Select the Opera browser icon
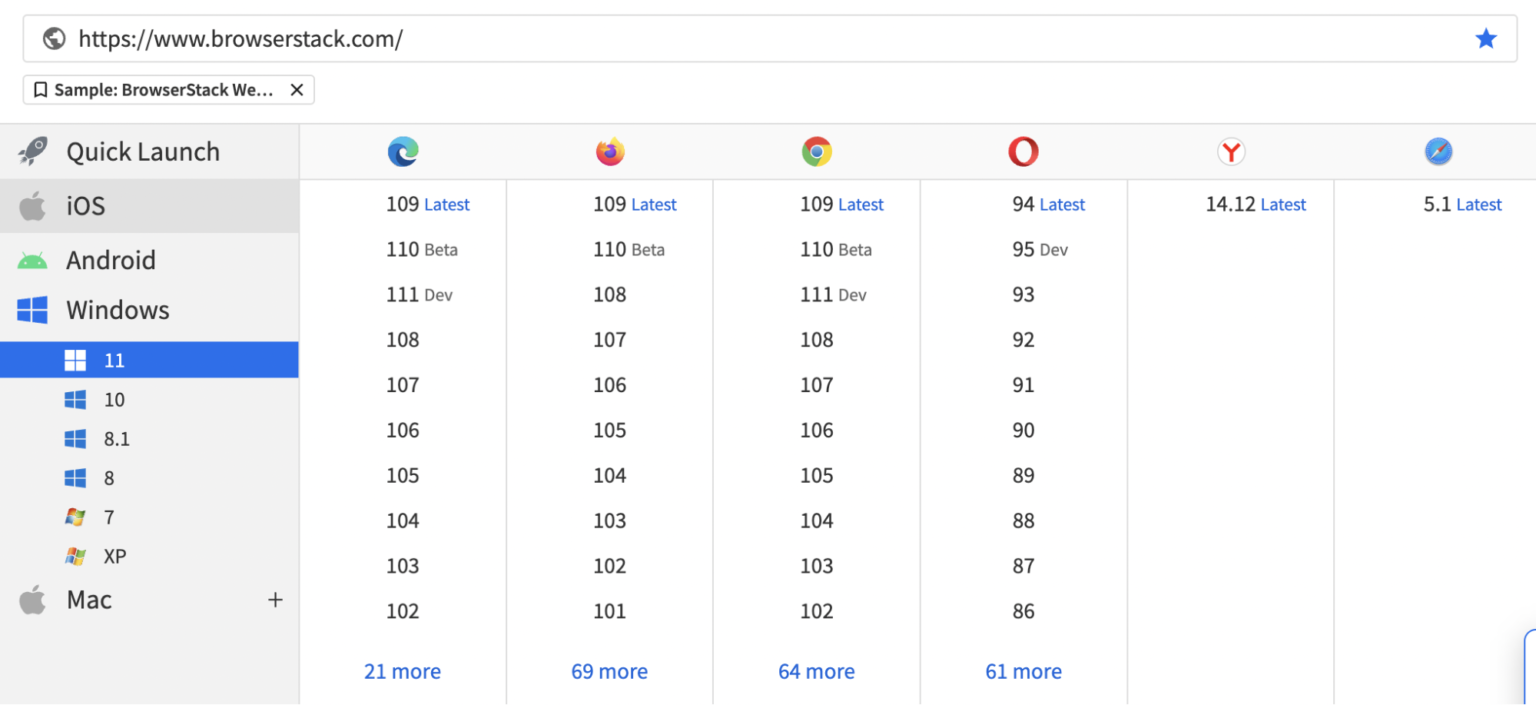 pos(1023,151)
